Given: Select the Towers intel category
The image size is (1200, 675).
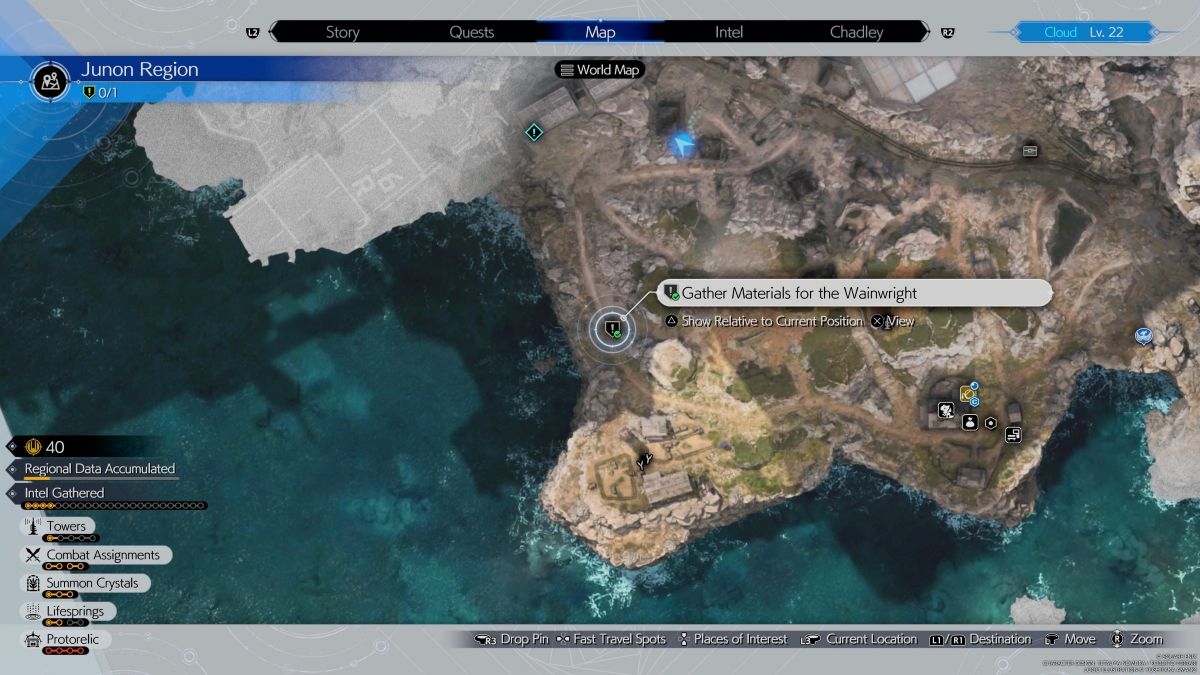Looking at the screenshot, I should [58, 527].
